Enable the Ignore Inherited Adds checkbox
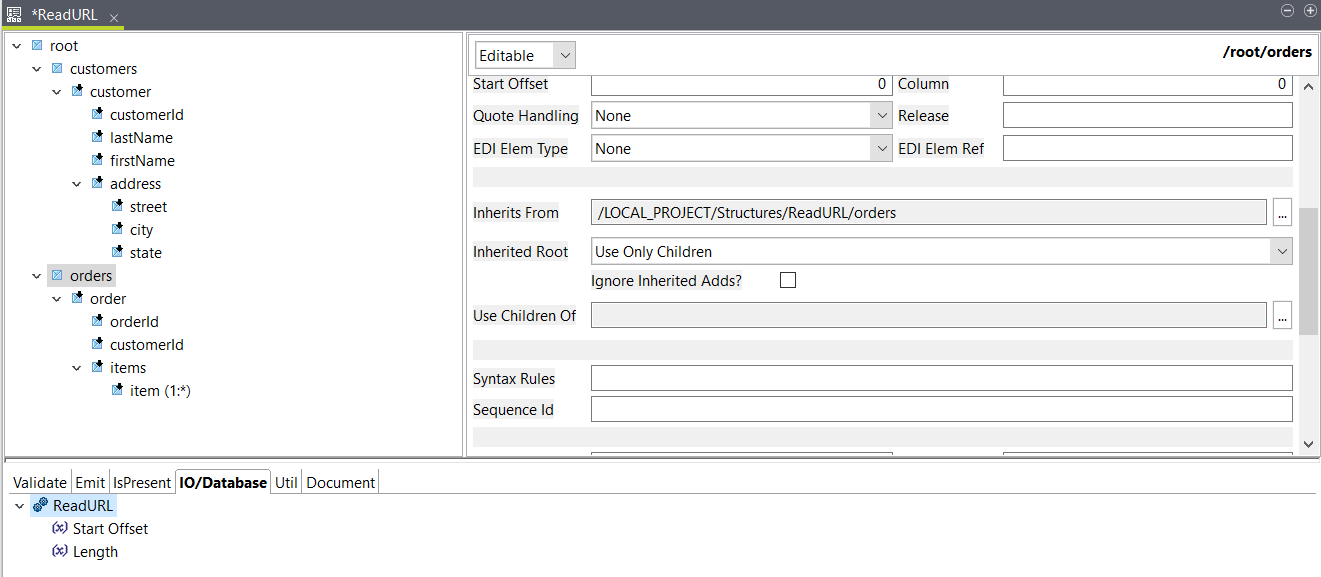 click(788, 281)
